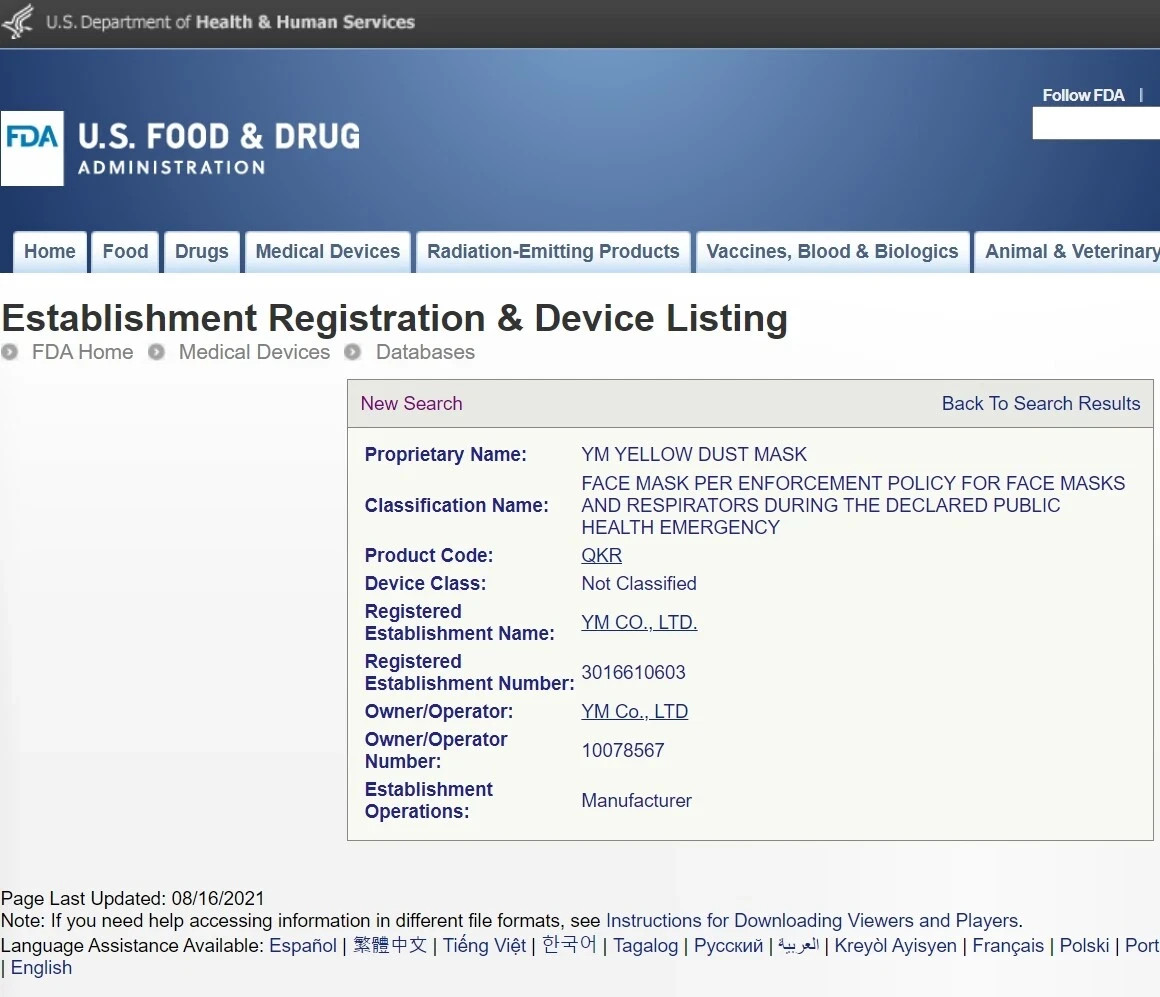Image resolution: width=1160 pixels, height=997 pixels.
Task: Click the Manufacturer operations value
Action: (x=636, y=801)
